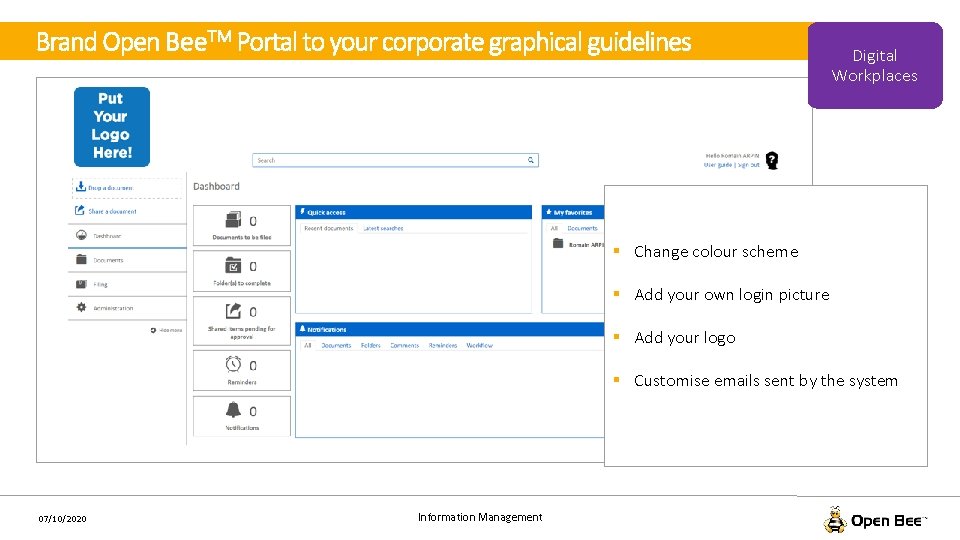Click the 'Dashboard' page heading

216,186
